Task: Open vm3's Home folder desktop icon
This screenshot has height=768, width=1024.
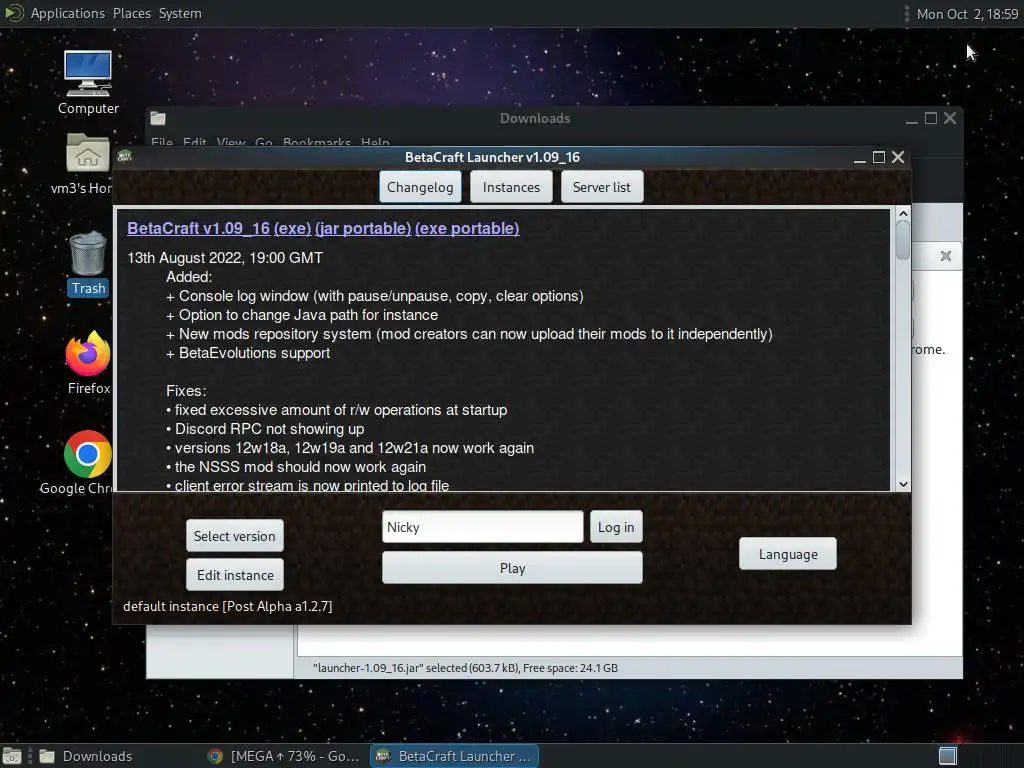Action: tap(88, 163)
